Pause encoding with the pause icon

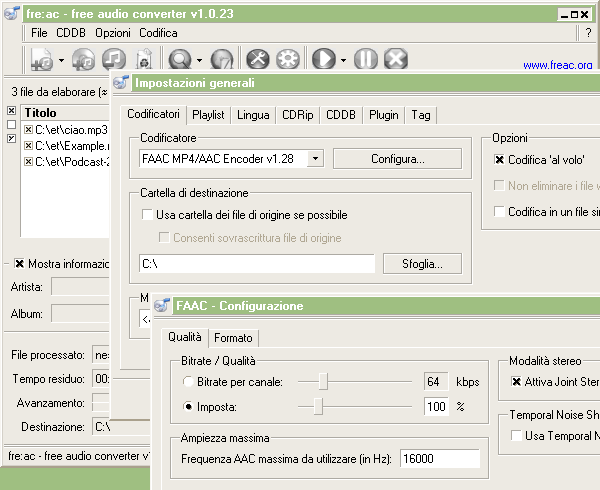366,60
